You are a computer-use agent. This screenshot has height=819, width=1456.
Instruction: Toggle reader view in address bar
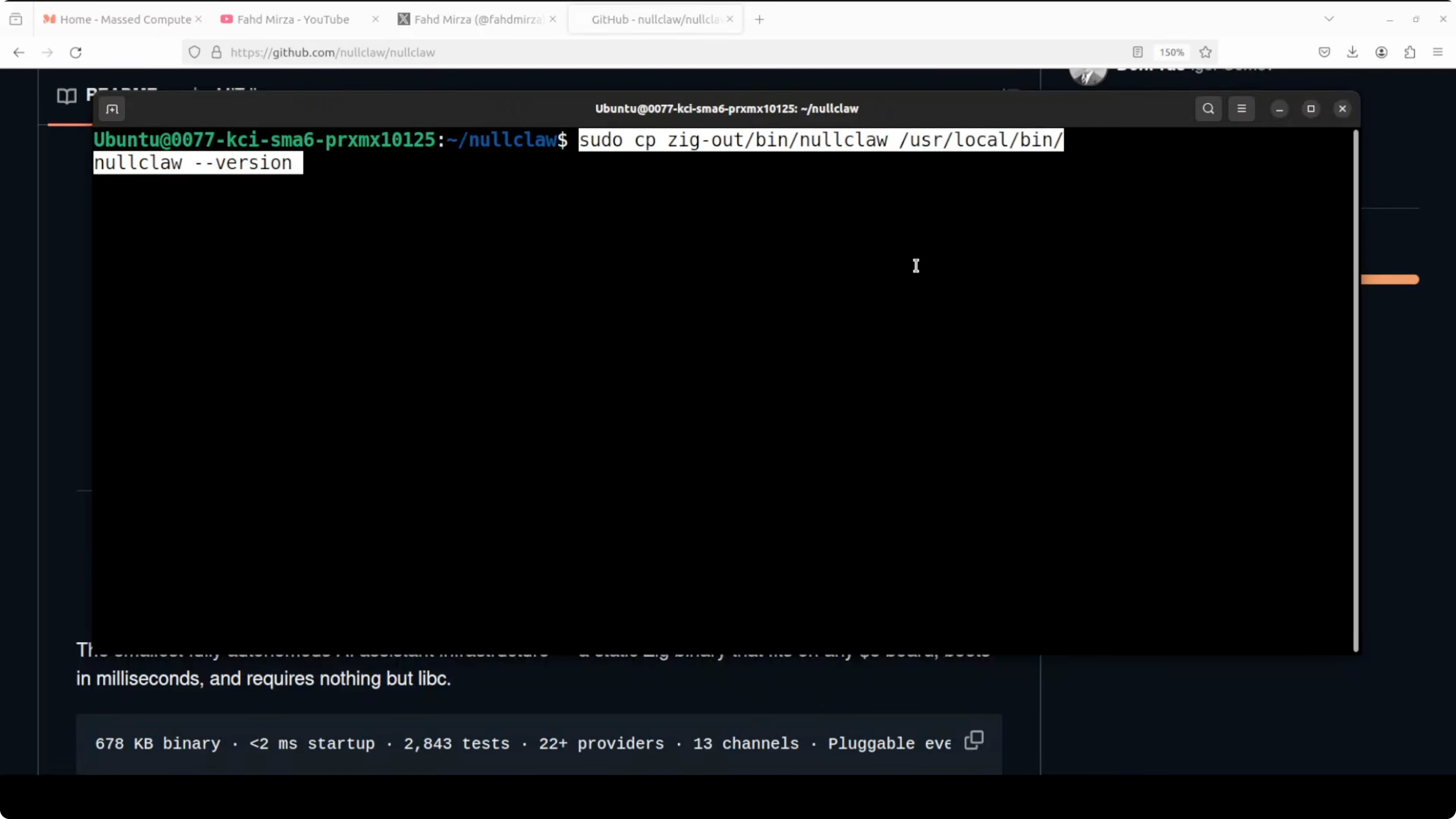click(x=1138, y=53)
